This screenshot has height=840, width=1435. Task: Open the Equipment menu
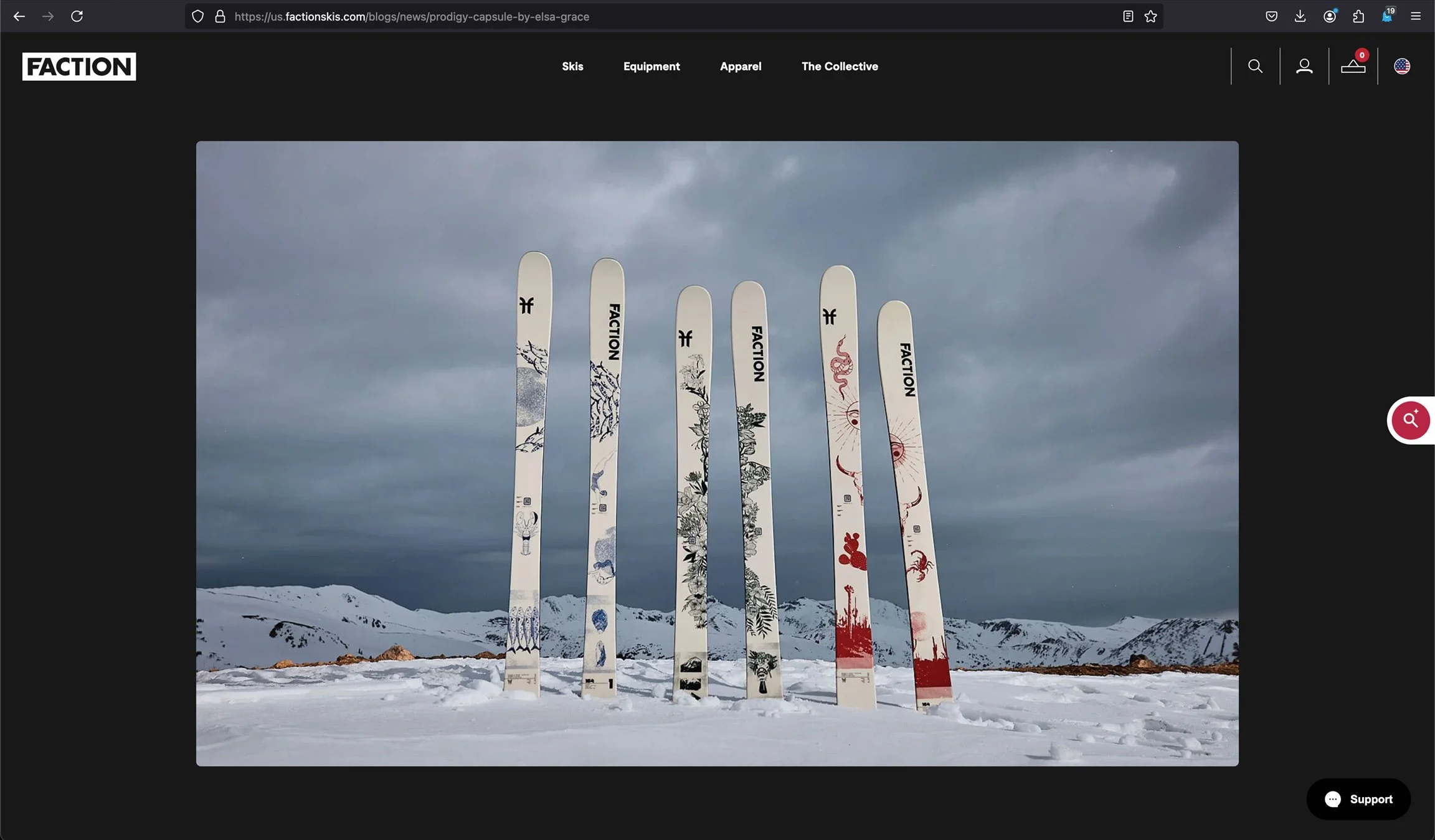click(x=651, y=66)
